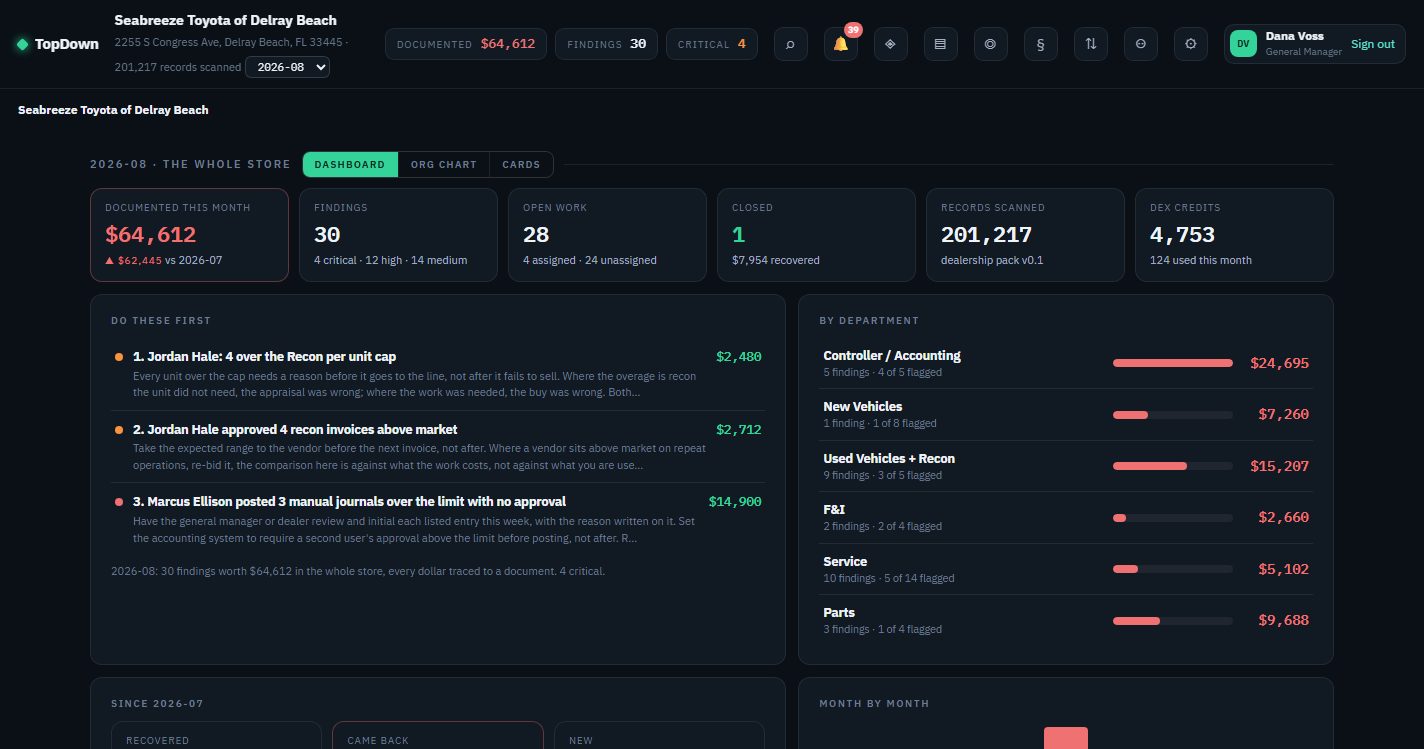This screenshot has height=749, width=1424.
Task: Click the diamond icon in the header
Action: 890,44
